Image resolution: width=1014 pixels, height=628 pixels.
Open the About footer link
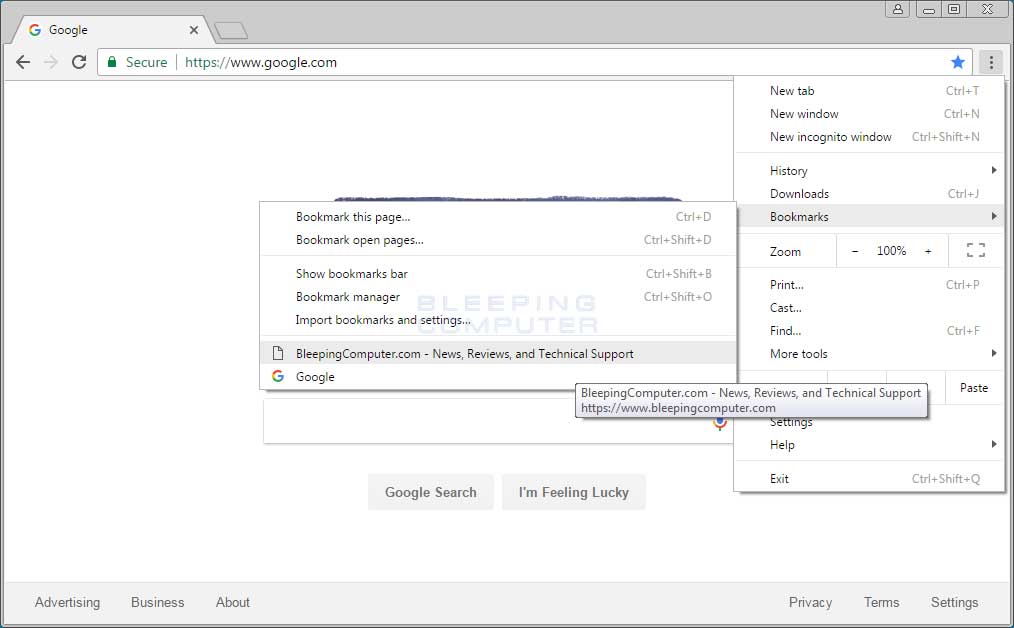(233, 602)
